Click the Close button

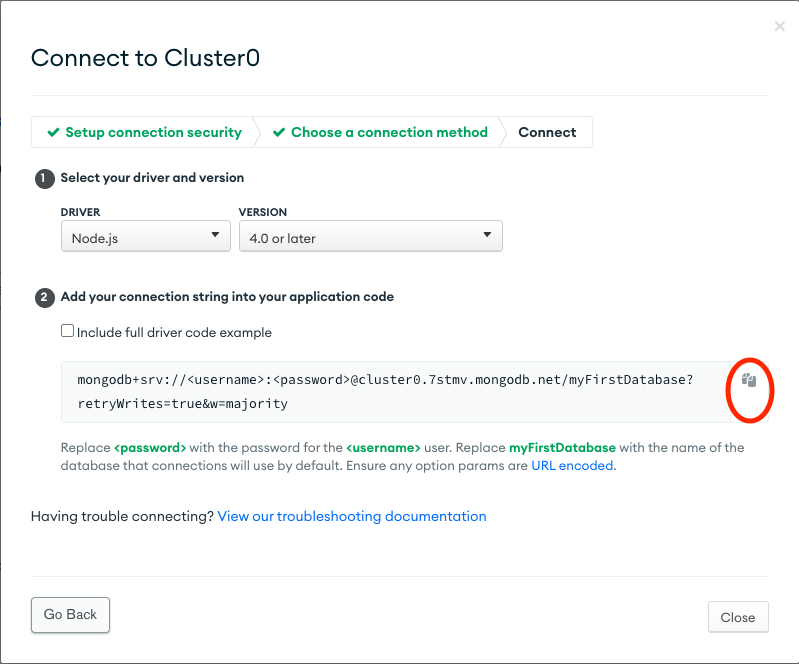[738, 617]
